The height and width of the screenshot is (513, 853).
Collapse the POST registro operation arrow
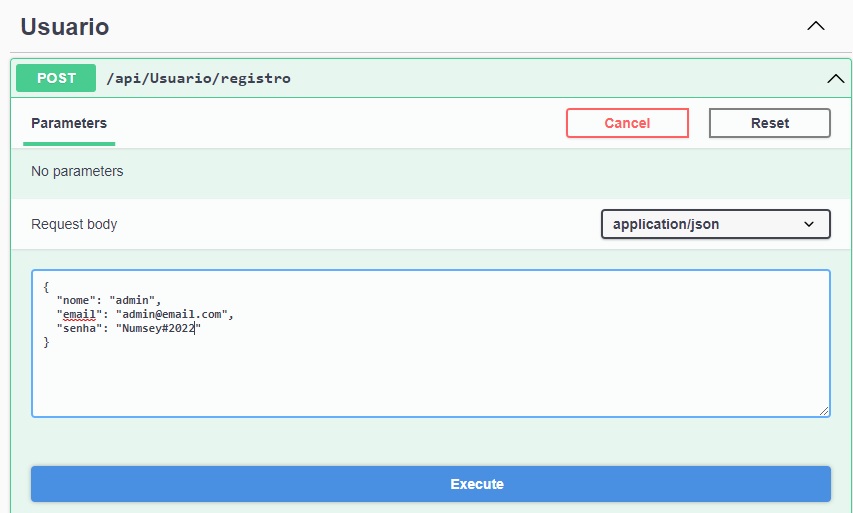pos(836,79)
